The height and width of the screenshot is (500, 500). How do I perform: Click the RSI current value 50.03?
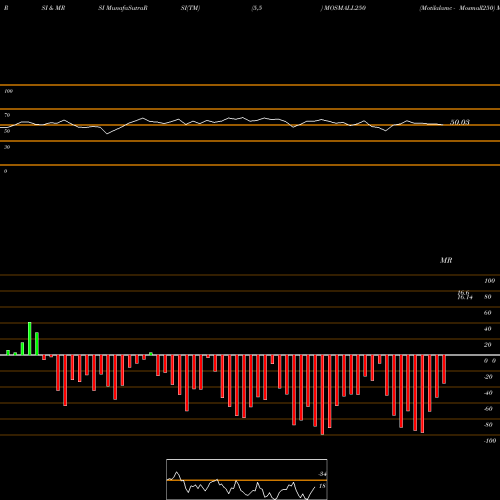[460, 122]
